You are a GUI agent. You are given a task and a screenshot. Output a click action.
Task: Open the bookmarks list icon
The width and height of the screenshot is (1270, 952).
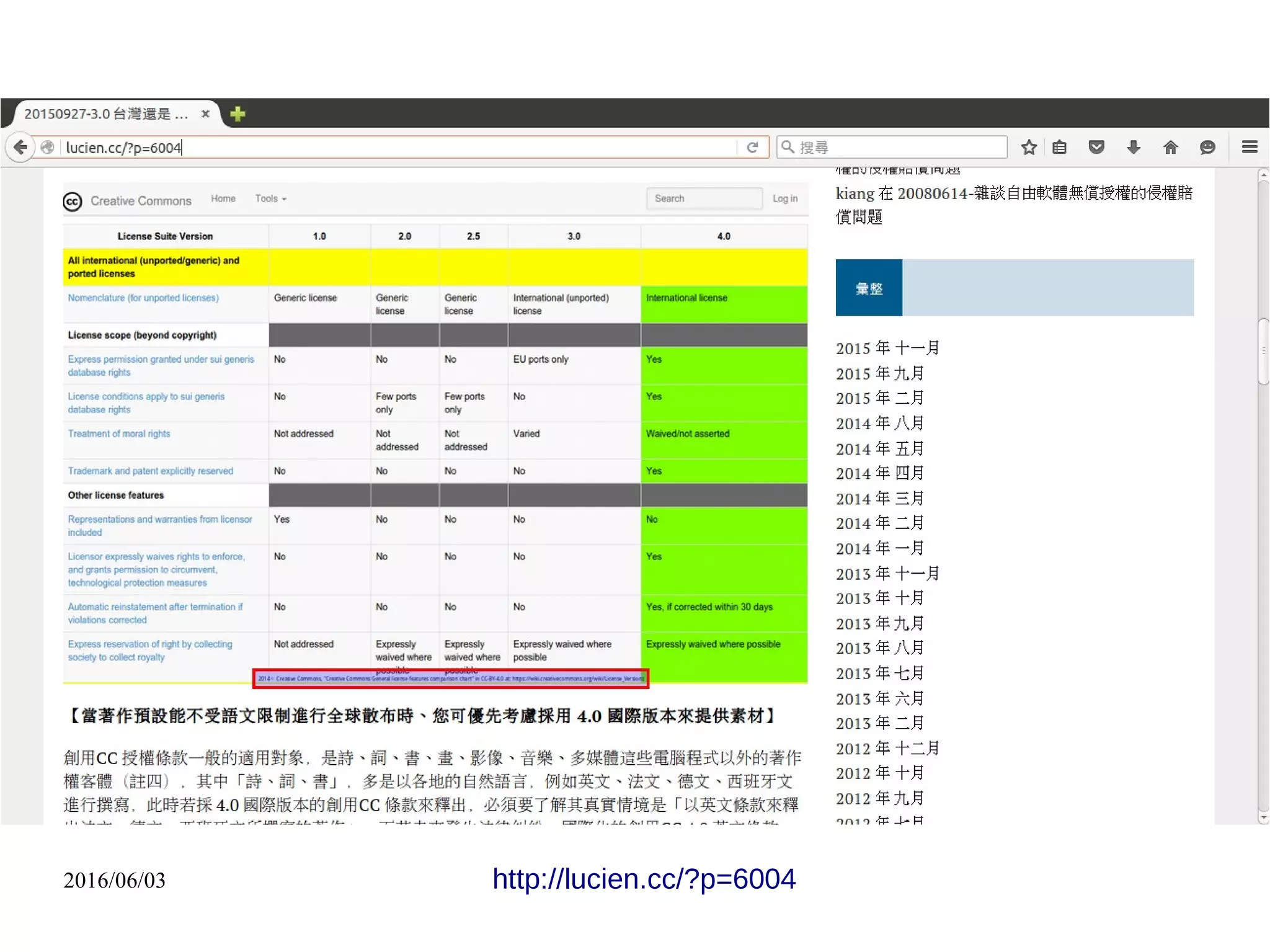(x=1060, y=147)
